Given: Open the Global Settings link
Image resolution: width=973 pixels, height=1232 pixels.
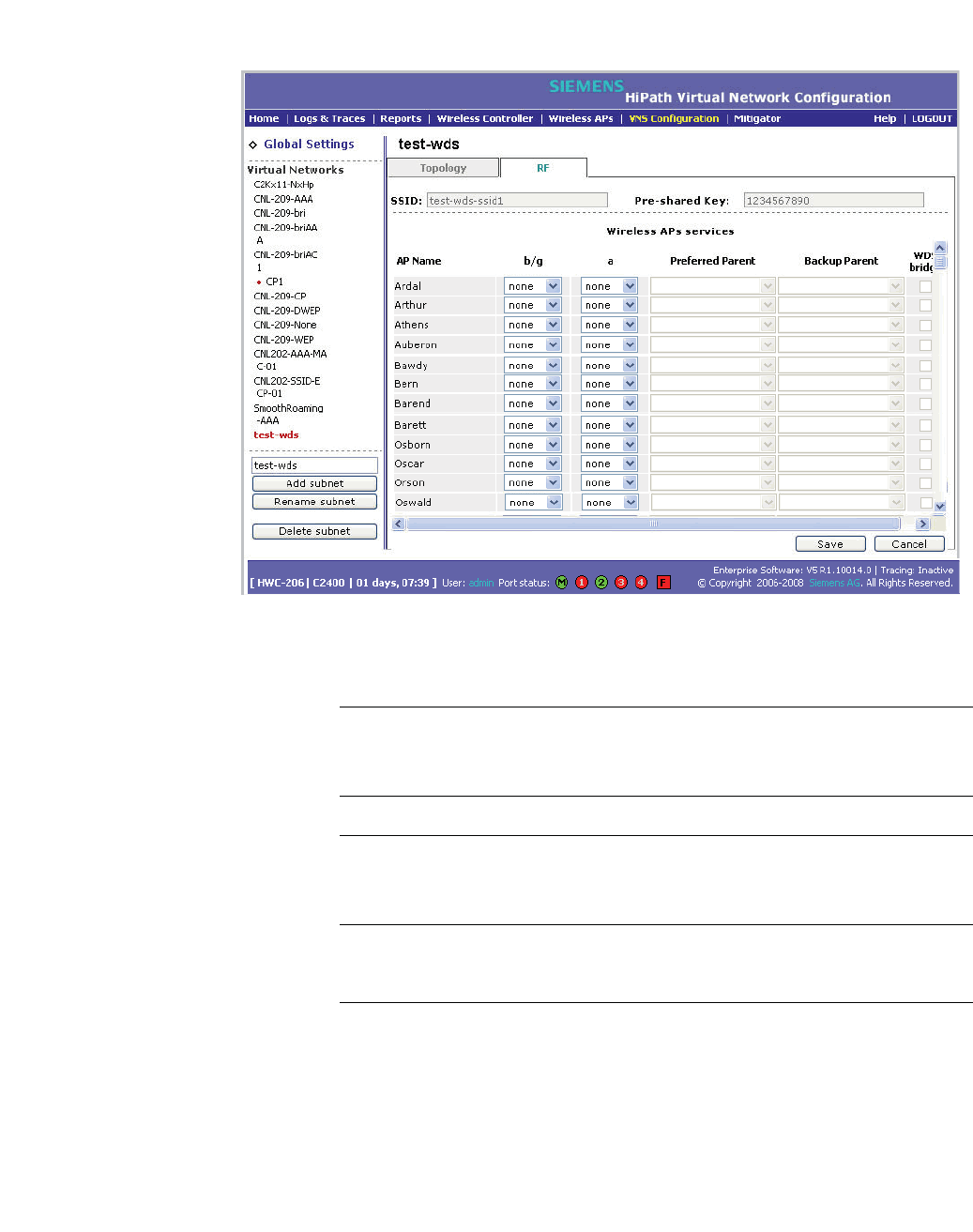Looking at the screenshot, I should [x=309, y=144].
